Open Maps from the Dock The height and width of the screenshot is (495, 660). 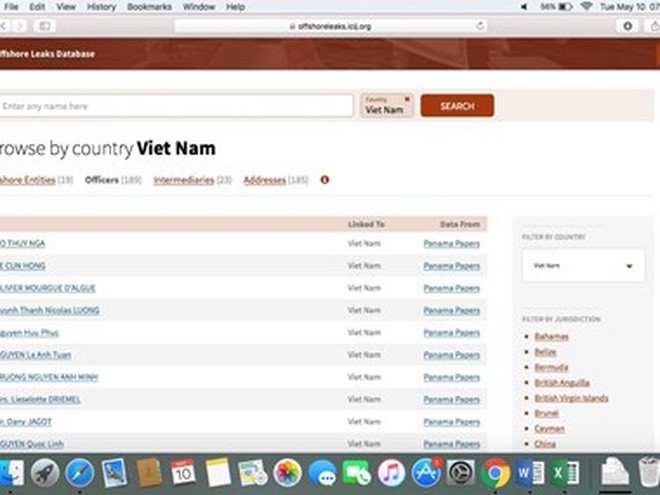click(x=253, y=472)
